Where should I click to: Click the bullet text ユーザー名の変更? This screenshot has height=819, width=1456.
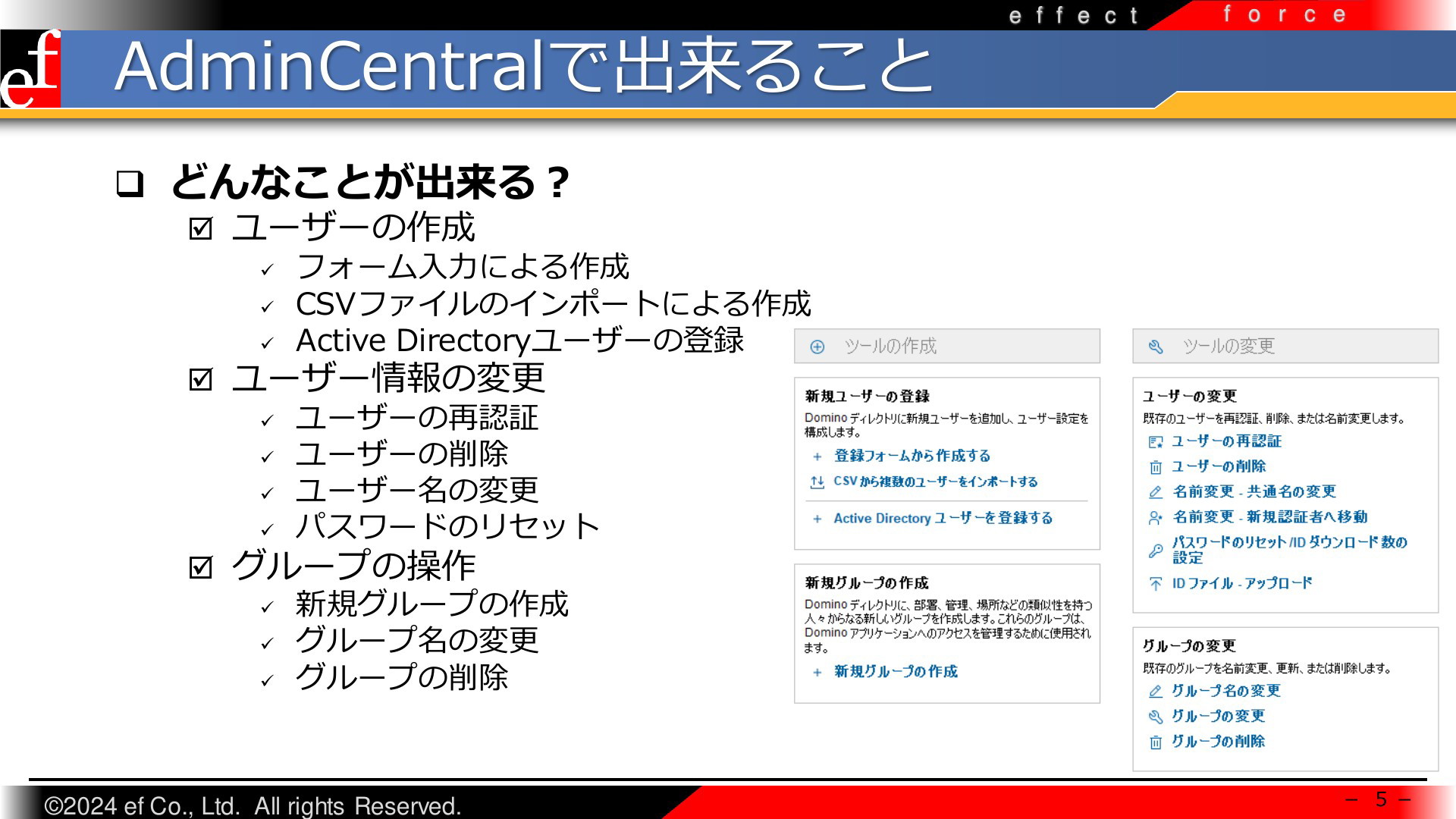tap(417, 491)
